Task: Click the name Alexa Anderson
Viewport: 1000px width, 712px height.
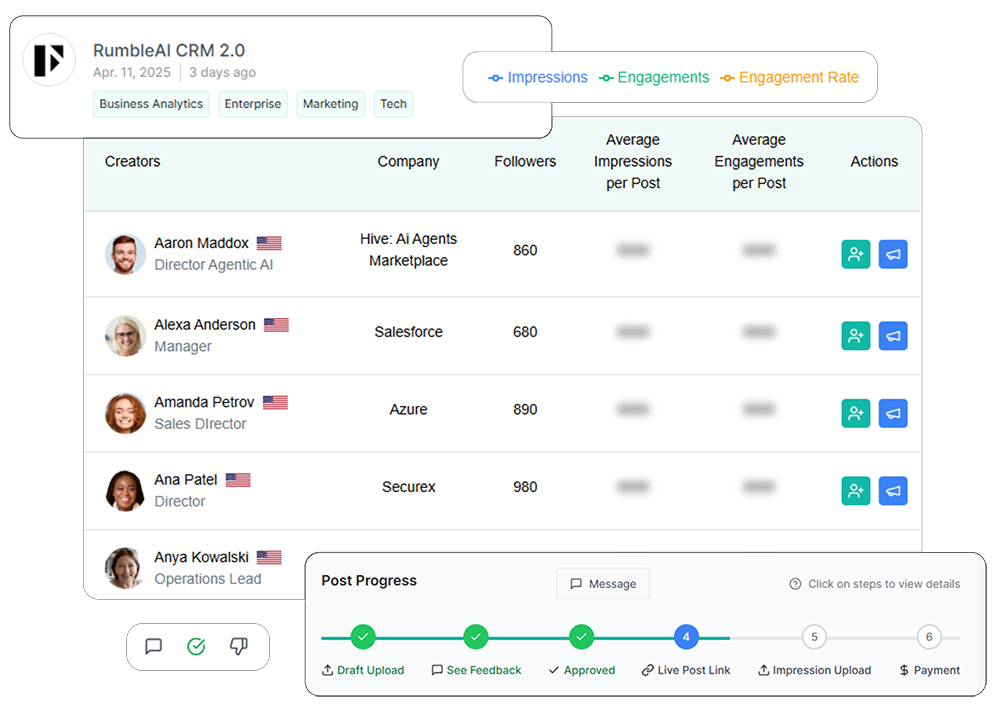Action: (205, 325)
